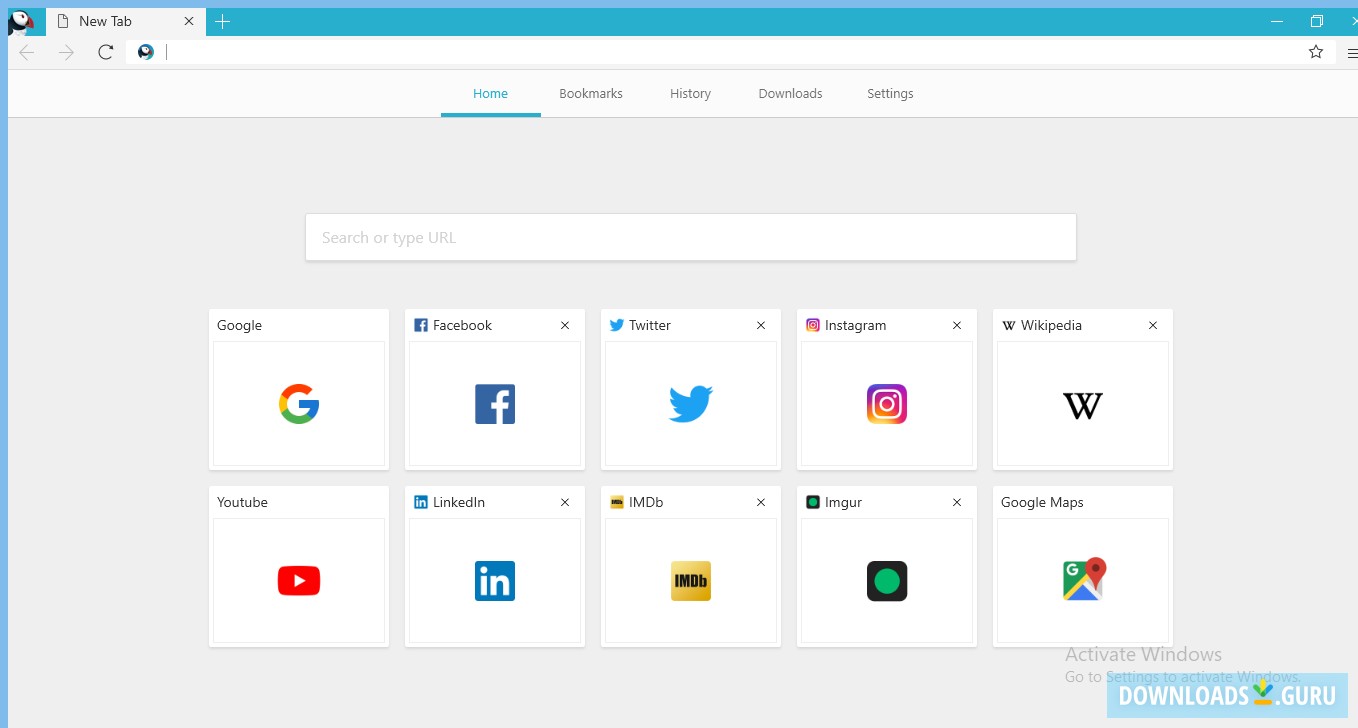The width and height of the screenshot is (1358, 728).
Task: Click the small IMDb favicon in tile header
Action: 617,502
